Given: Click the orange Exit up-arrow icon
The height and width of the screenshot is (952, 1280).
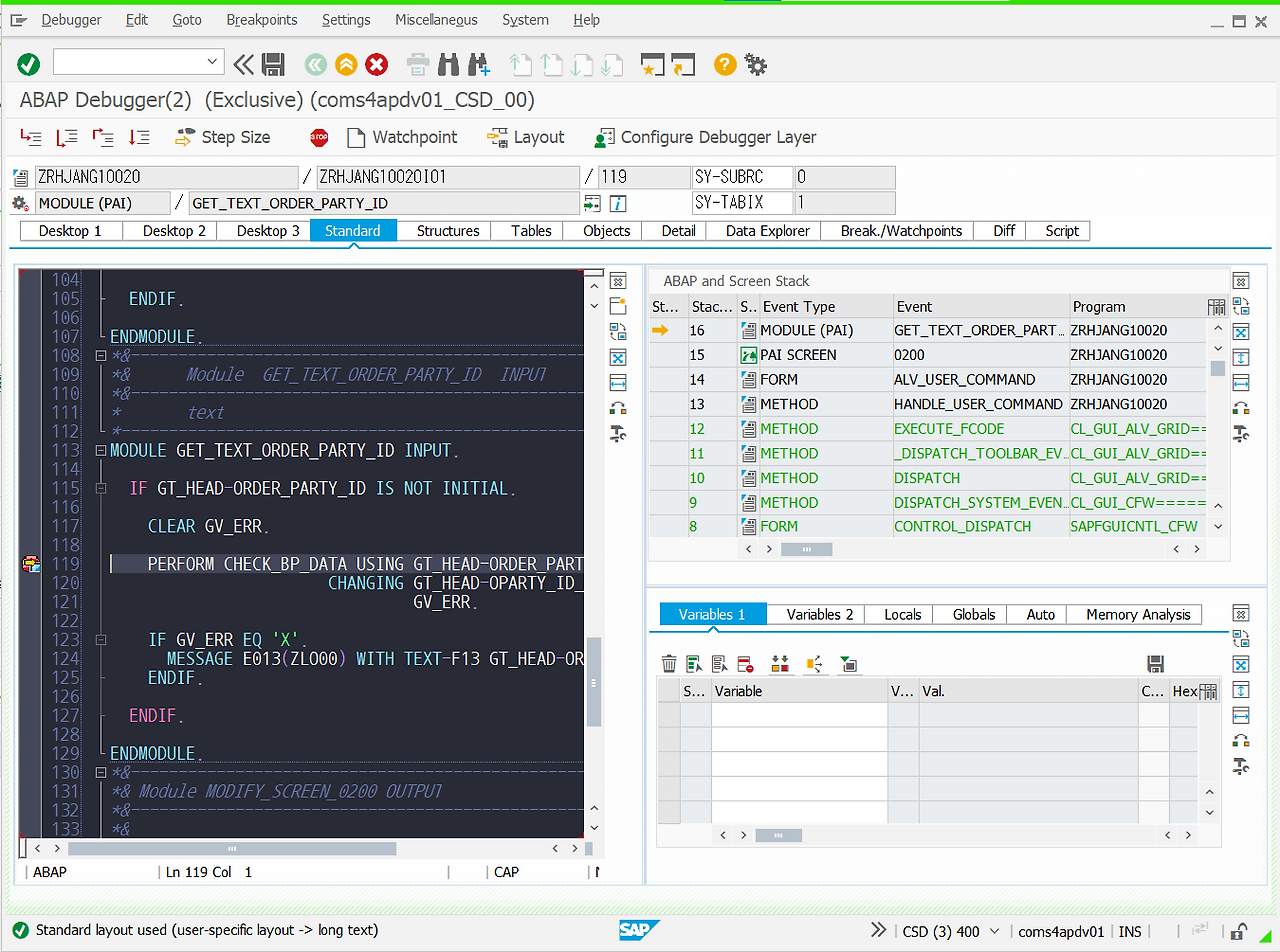Looking at the screenshot, I should tap(346, 65).
